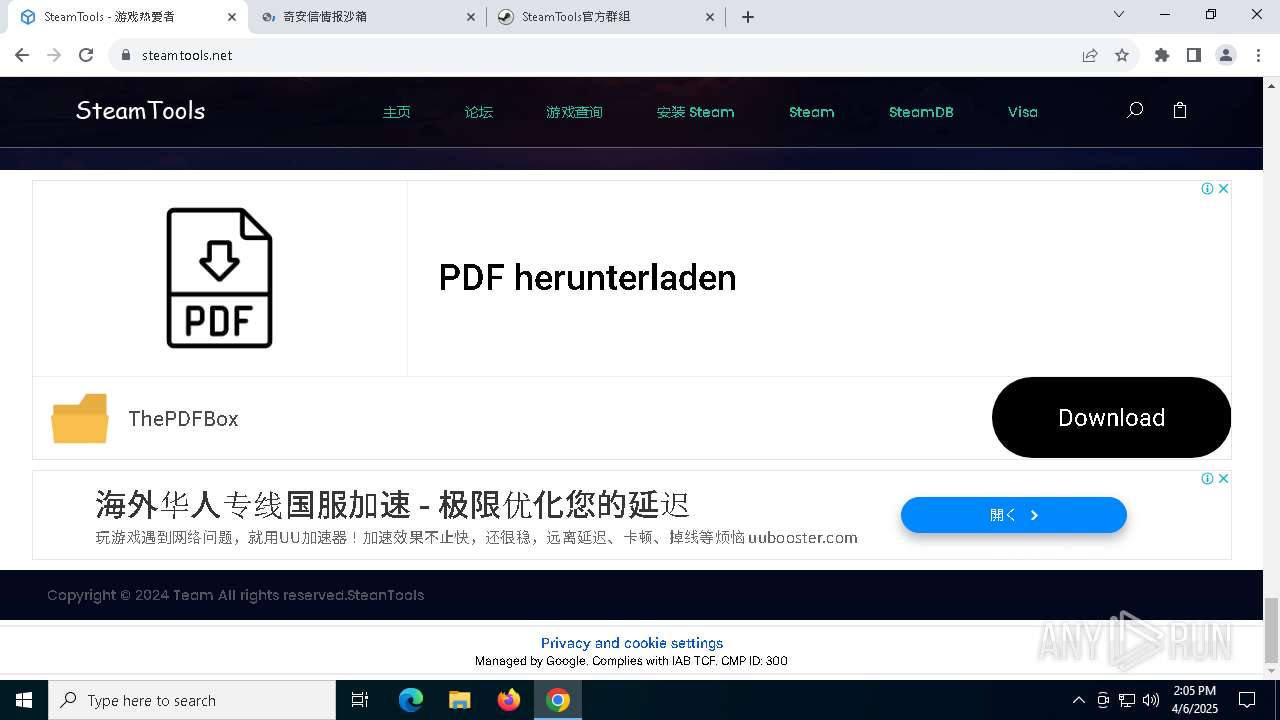Toggle the Chrome side panel icon
Image resolution: width=1280 pixels, height=720 pixels.
click(x=1194, y=55)
